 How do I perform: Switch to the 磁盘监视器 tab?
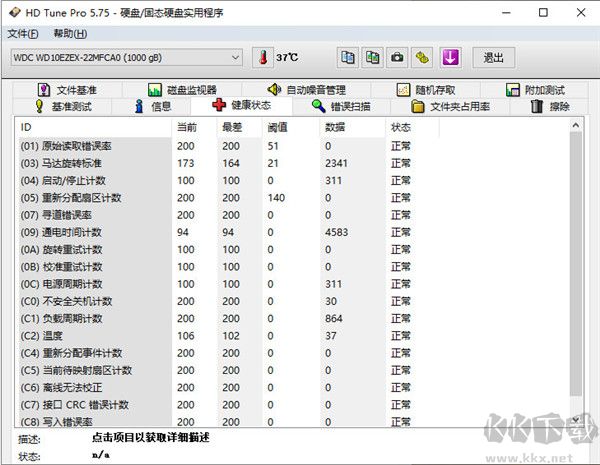[x=182, y=90]
